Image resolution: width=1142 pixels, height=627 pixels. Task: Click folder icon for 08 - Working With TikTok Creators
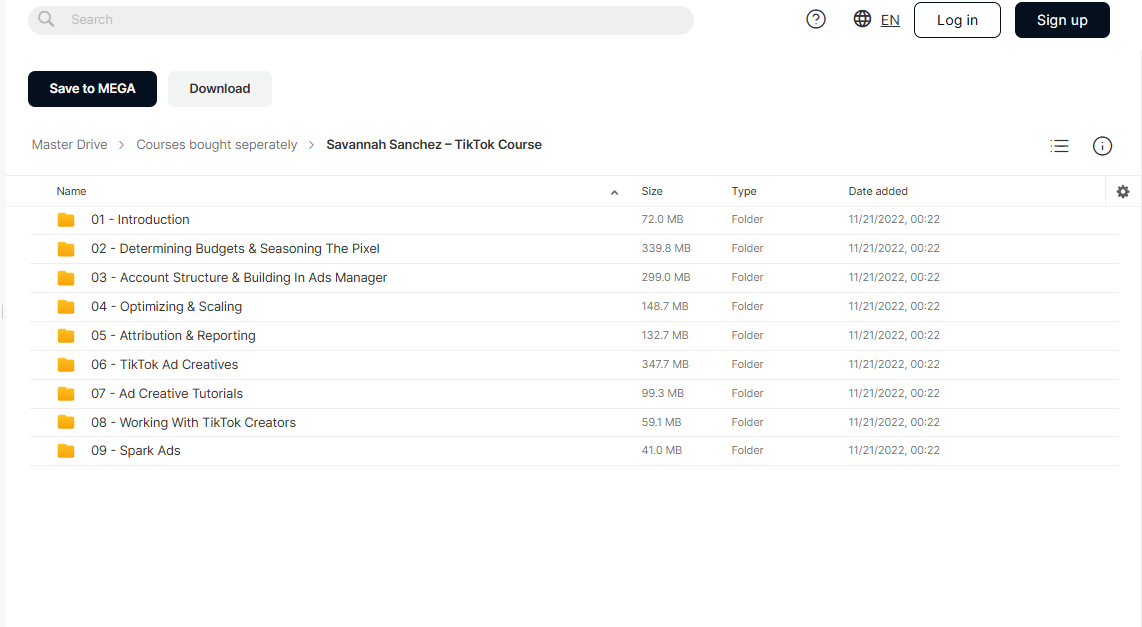[x=66, y=422]
